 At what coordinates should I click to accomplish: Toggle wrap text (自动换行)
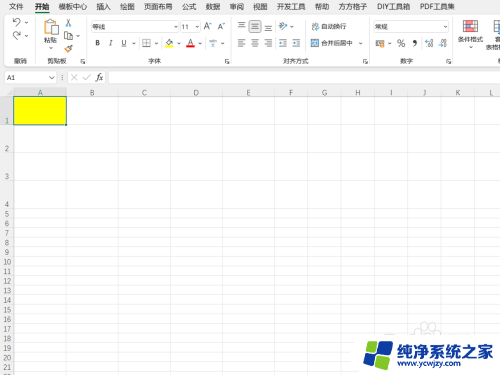(x=329, y=26)
